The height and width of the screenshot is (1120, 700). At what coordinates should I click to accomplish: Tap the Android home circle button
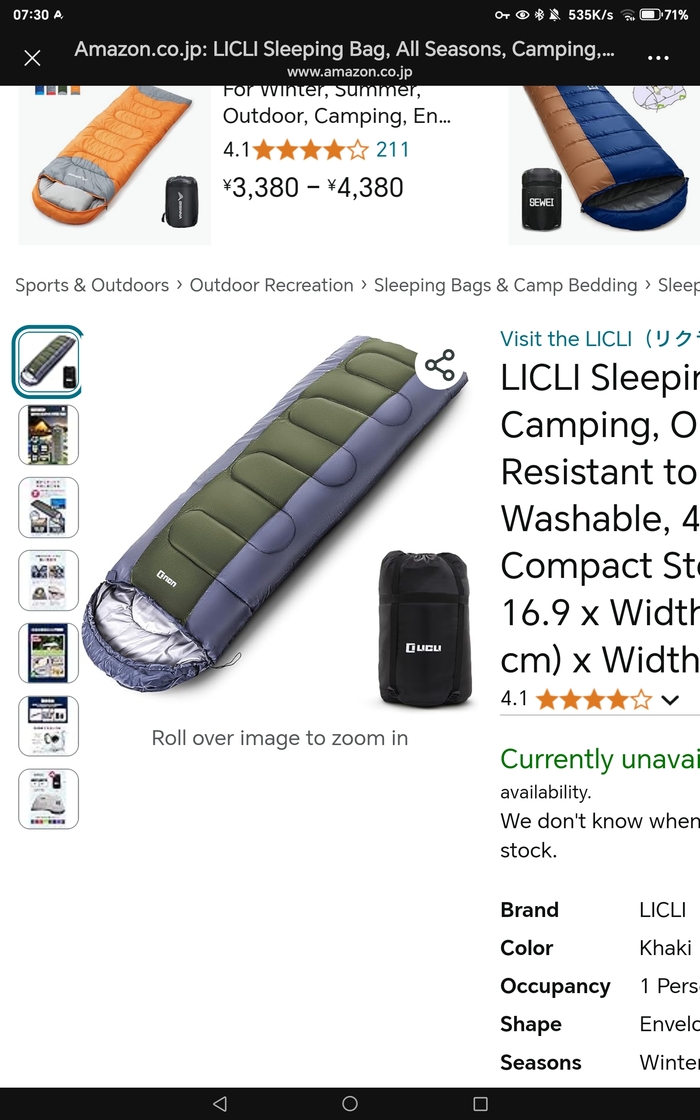click(350, 1103)
